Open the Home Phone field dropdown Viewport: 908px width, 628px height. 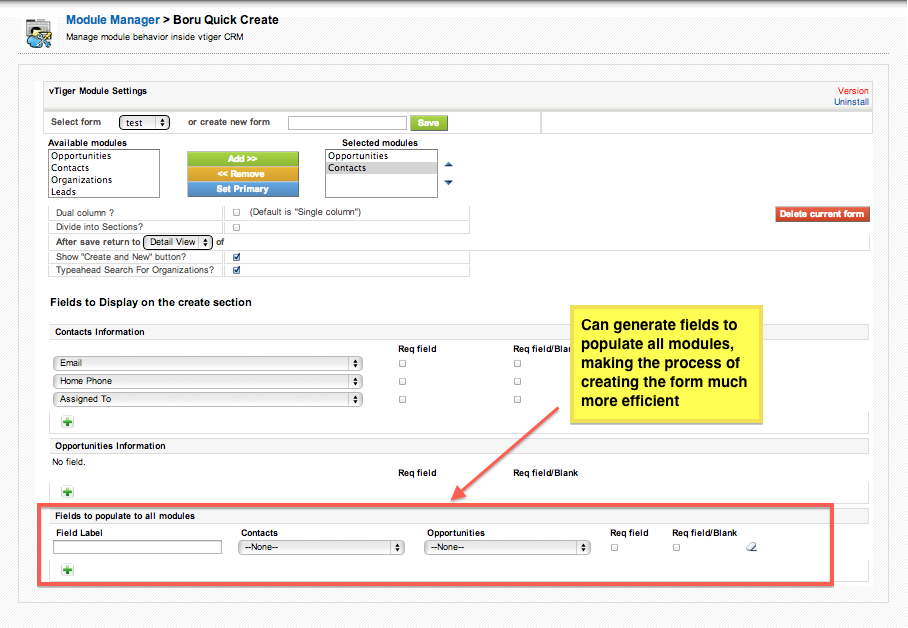click(x=208, y=381)
